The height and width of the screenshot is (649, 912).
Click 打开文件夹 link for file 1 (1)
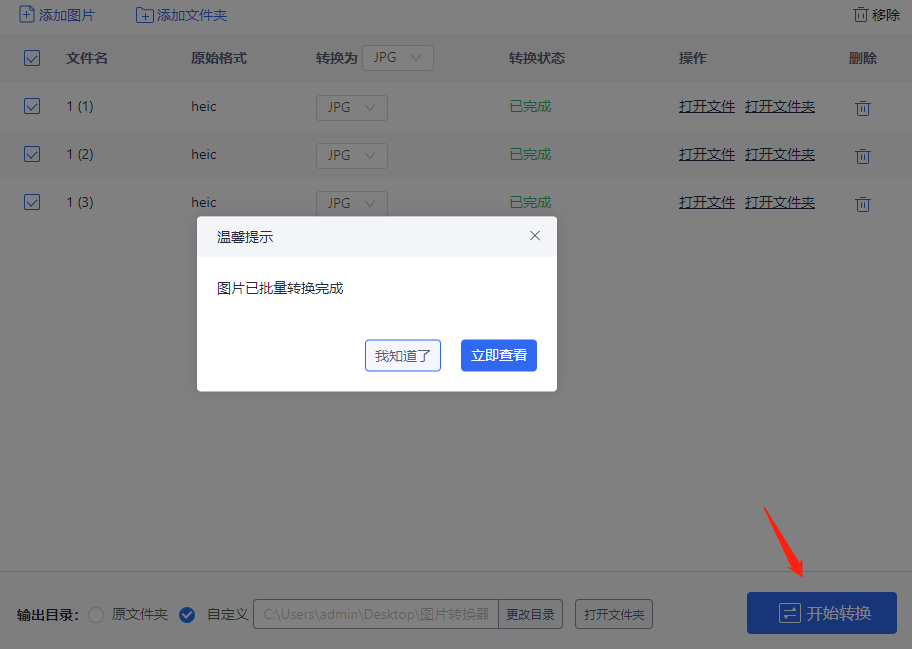click(780, 106)
